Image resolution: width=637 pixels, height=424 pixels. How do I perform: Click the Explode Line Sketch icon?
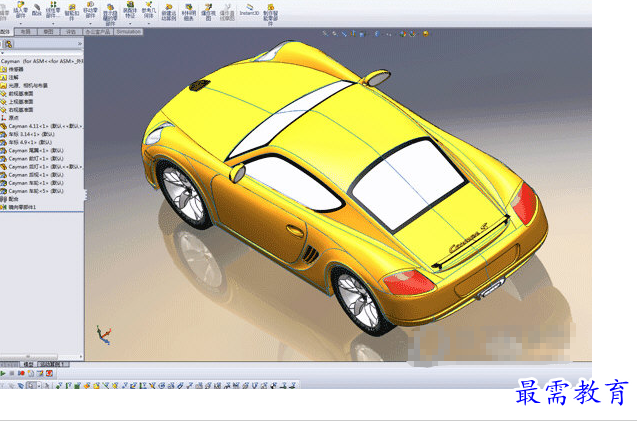pyautogui.click(x=227, y=12)
